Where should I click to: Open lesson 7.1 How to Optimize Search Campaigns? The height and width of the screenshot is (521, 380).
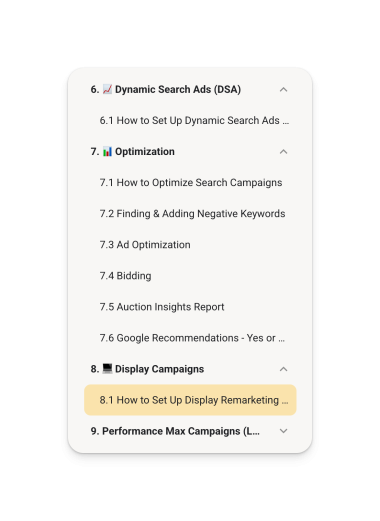click(x=190, y=183)
